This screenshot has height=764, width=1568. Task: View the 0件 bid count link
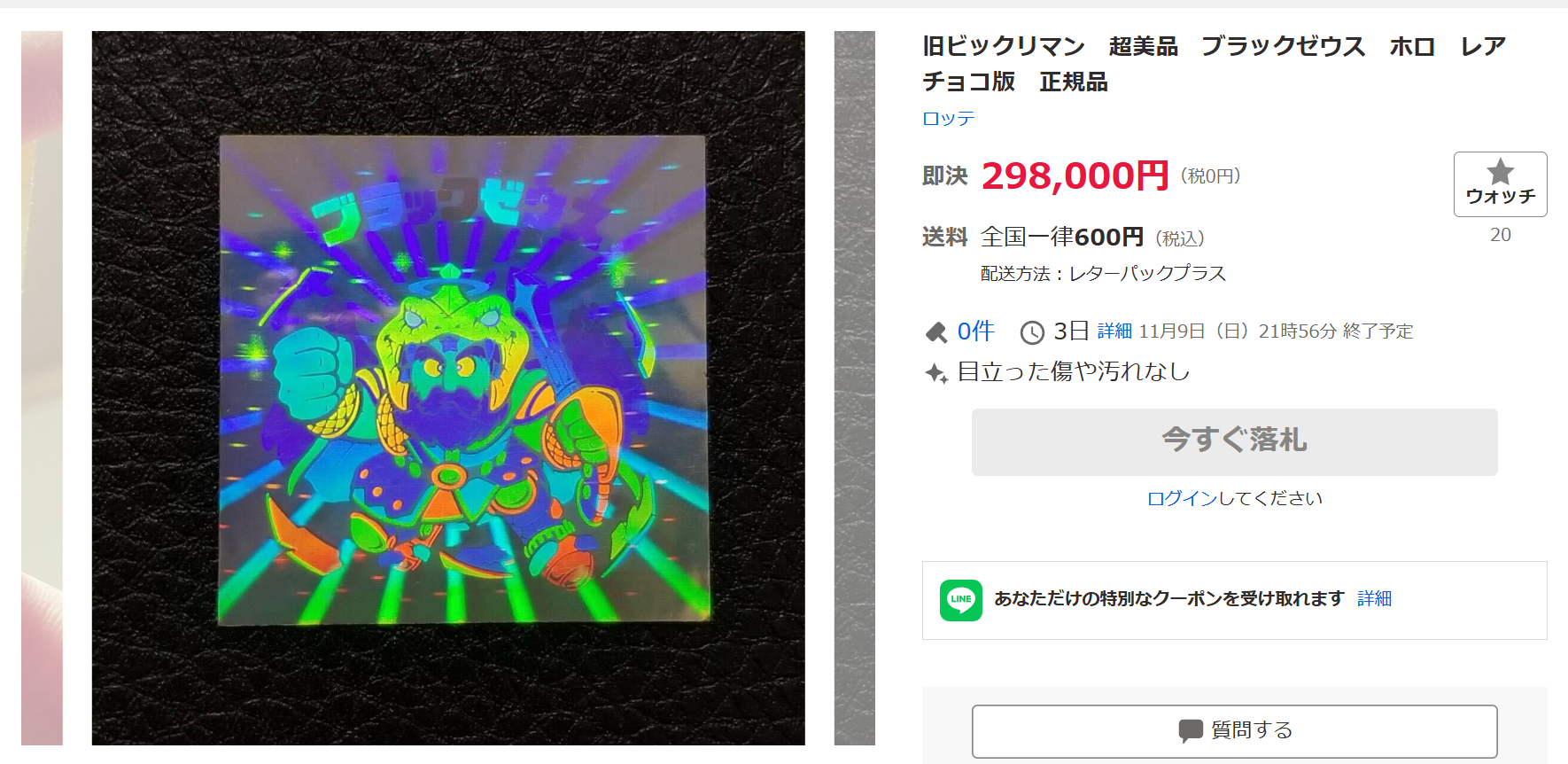pyautogui.click(x=975, y=331)
